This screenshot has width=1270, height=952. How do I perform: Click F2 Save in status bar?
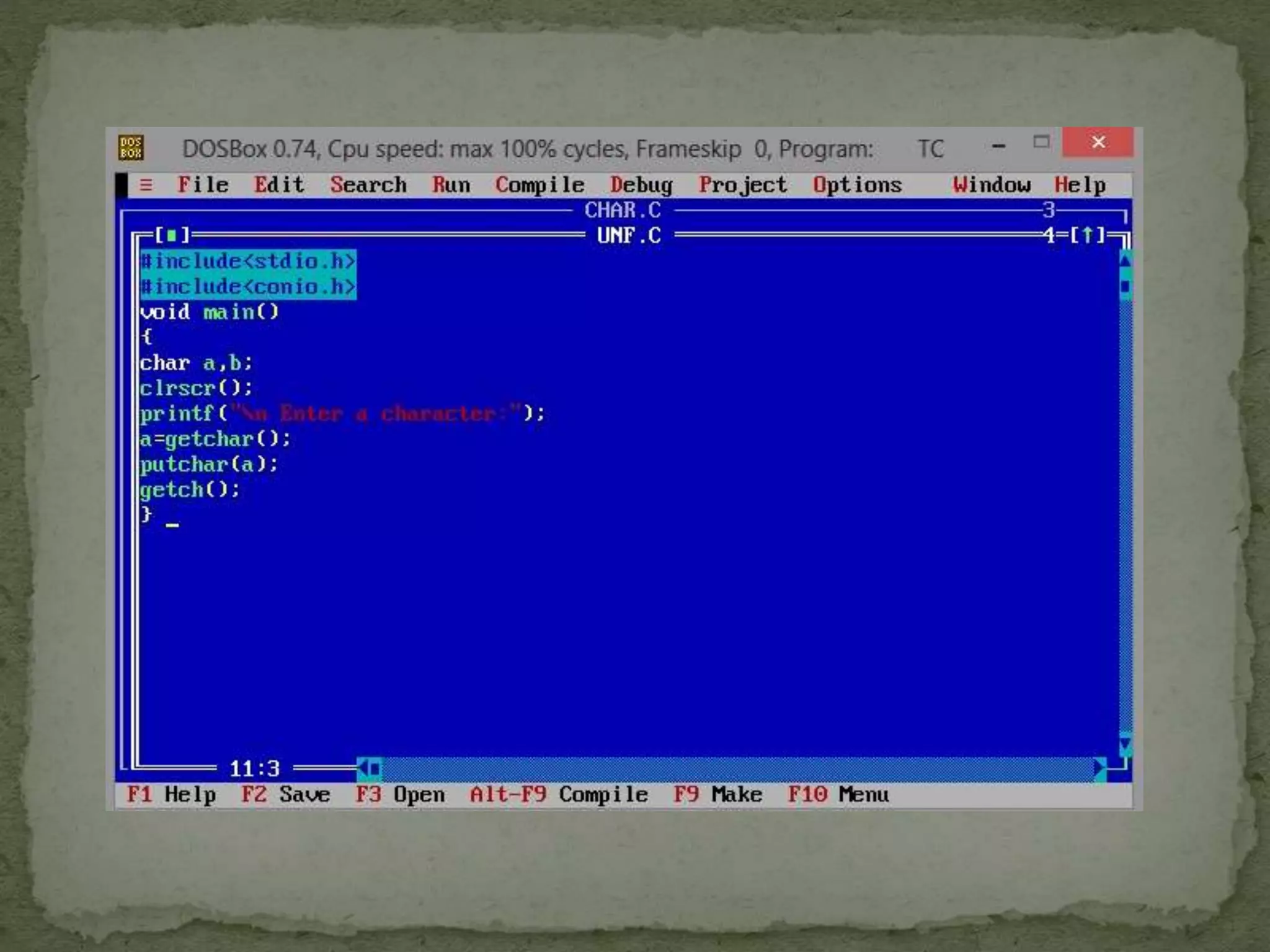point(285,795)
